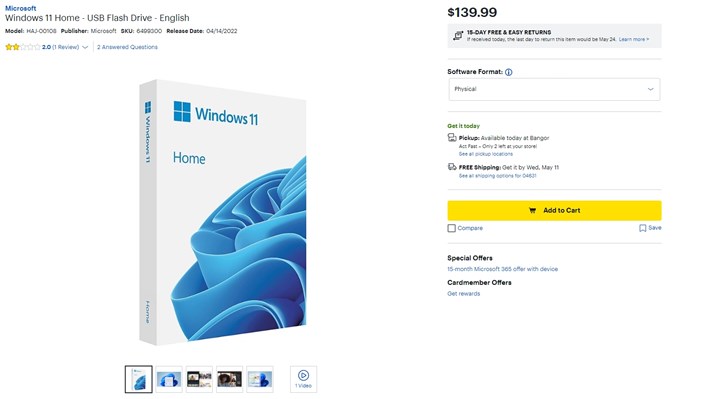Click the Save bookmark icon
The width and height of the screenshot is (720, 399).
(x=642, y=228)
